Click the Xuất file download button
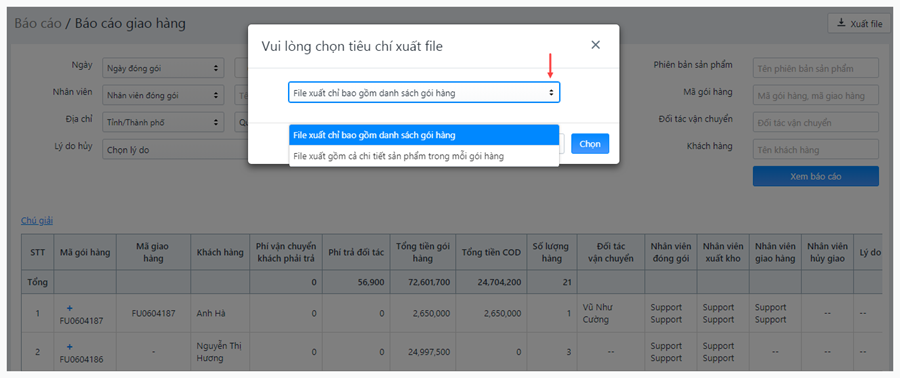The width and height of the screenshot is (900, 378). 859,24
